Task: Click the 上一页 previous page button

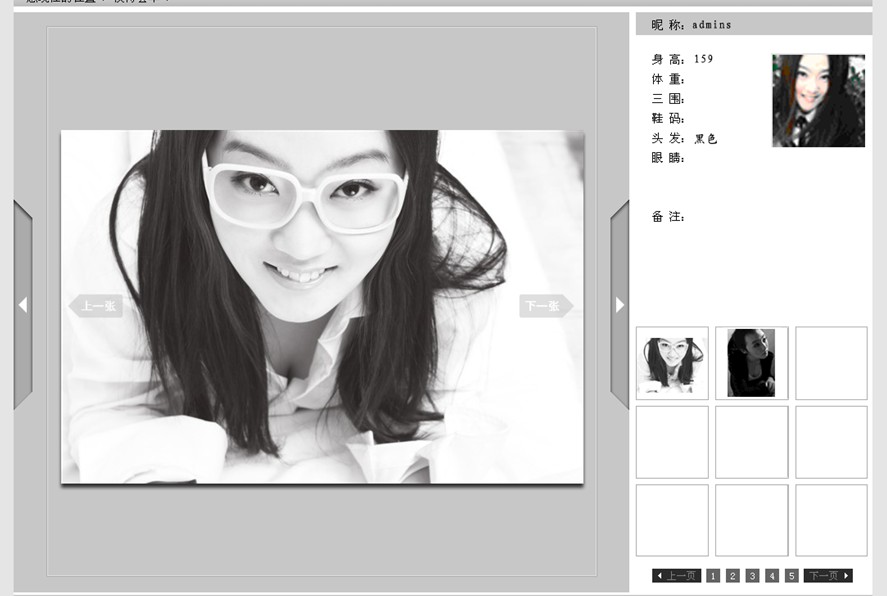Action: pos(677,576)
